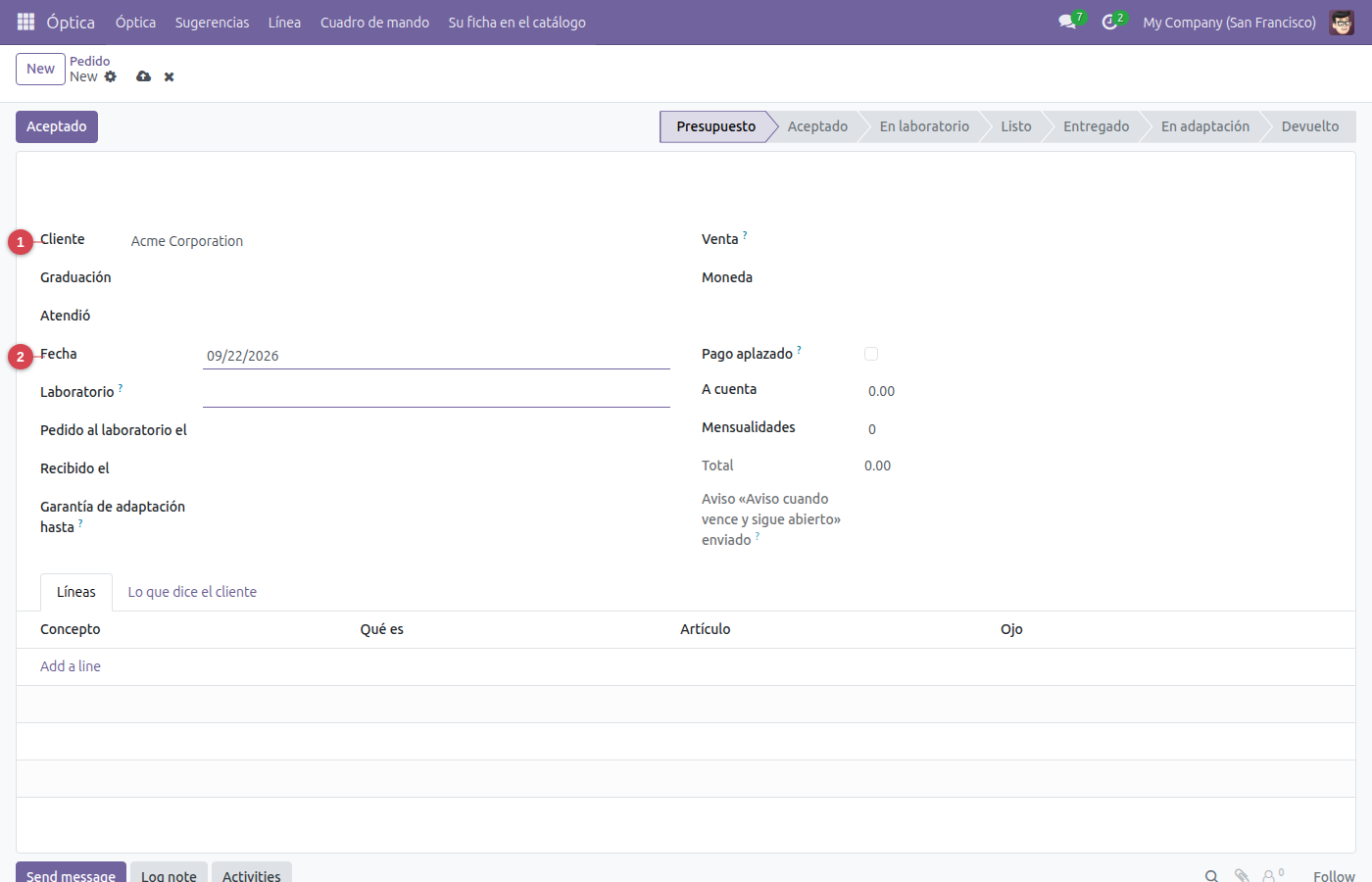Open the conversations chat icon
This screenshot has width=1372, height=882.
coord(1067,22)
